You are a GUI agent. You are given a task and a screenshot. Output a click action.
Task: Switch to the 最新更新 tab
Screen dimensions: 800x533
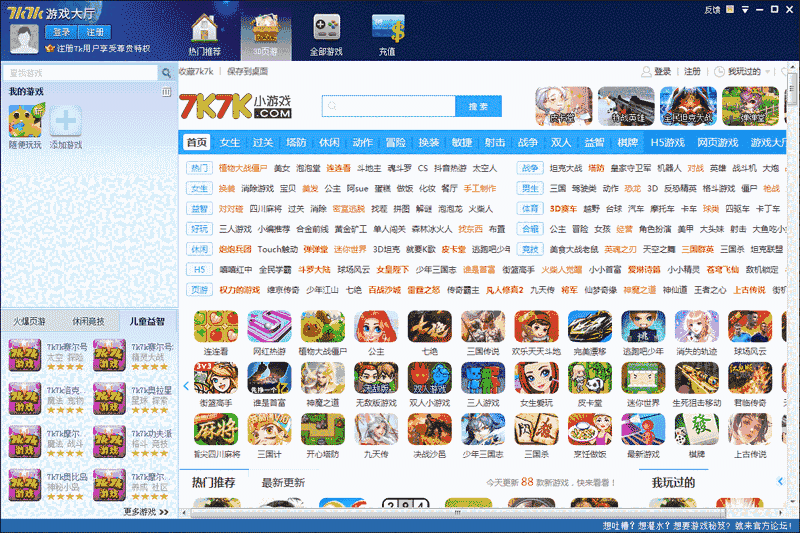pyautogui.click(x=283, y=483)
